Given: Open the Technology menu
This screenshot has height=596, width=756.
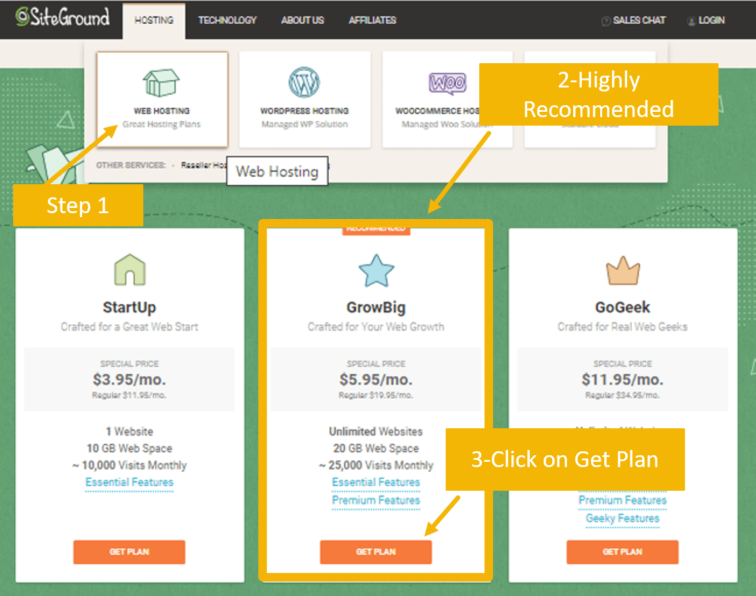Looking at the screenshot, I should pos(227,20).
